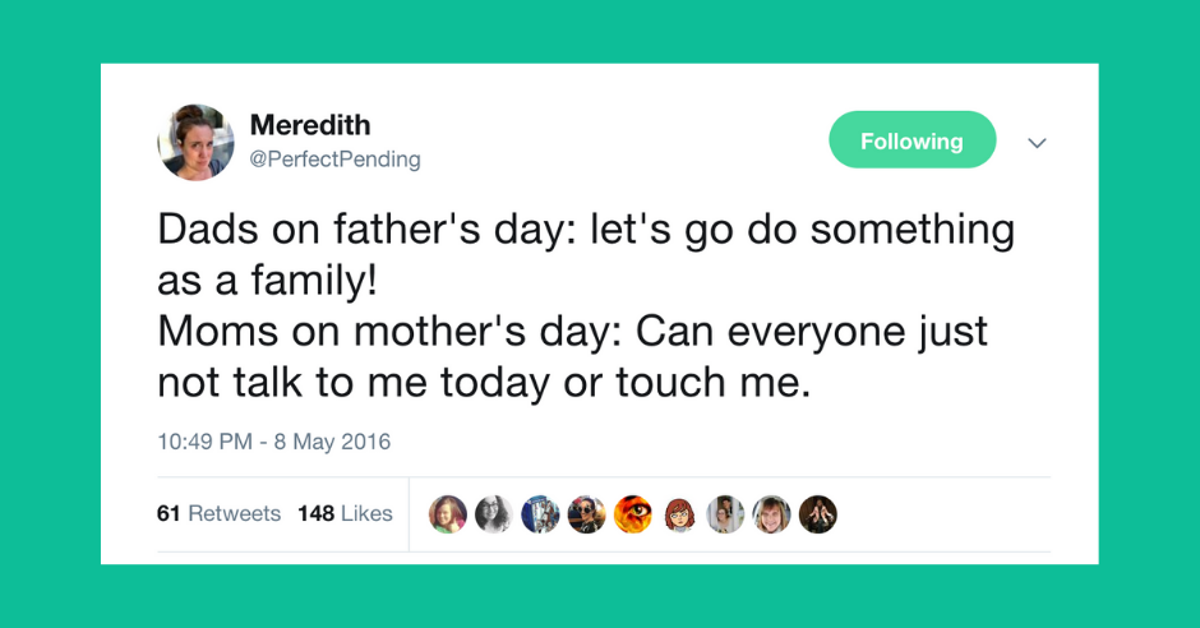This screenshot has width=1200, height=628.
Task: Open the black-and-white liker avatar
Action: click(x=494, y=514)
